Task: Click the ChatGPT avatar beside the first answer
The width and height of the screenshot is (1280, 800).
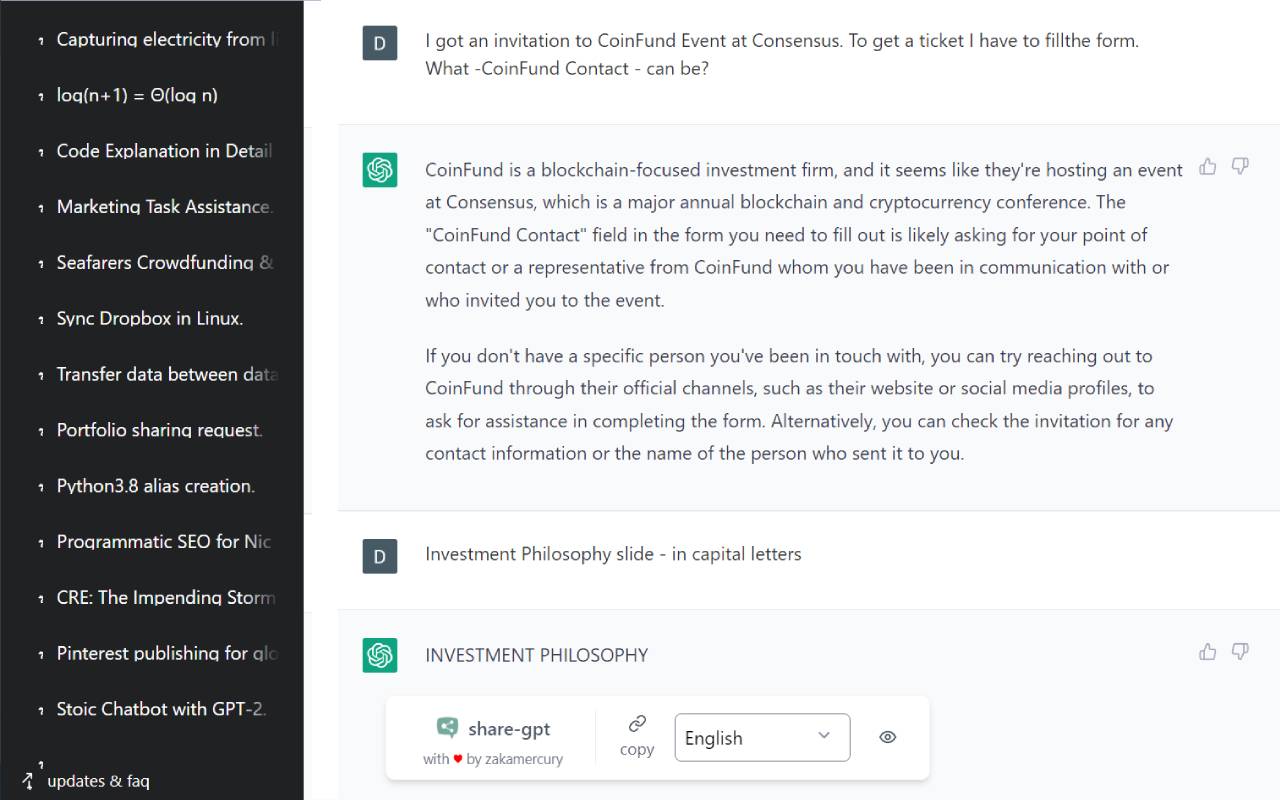Action: 380,170
